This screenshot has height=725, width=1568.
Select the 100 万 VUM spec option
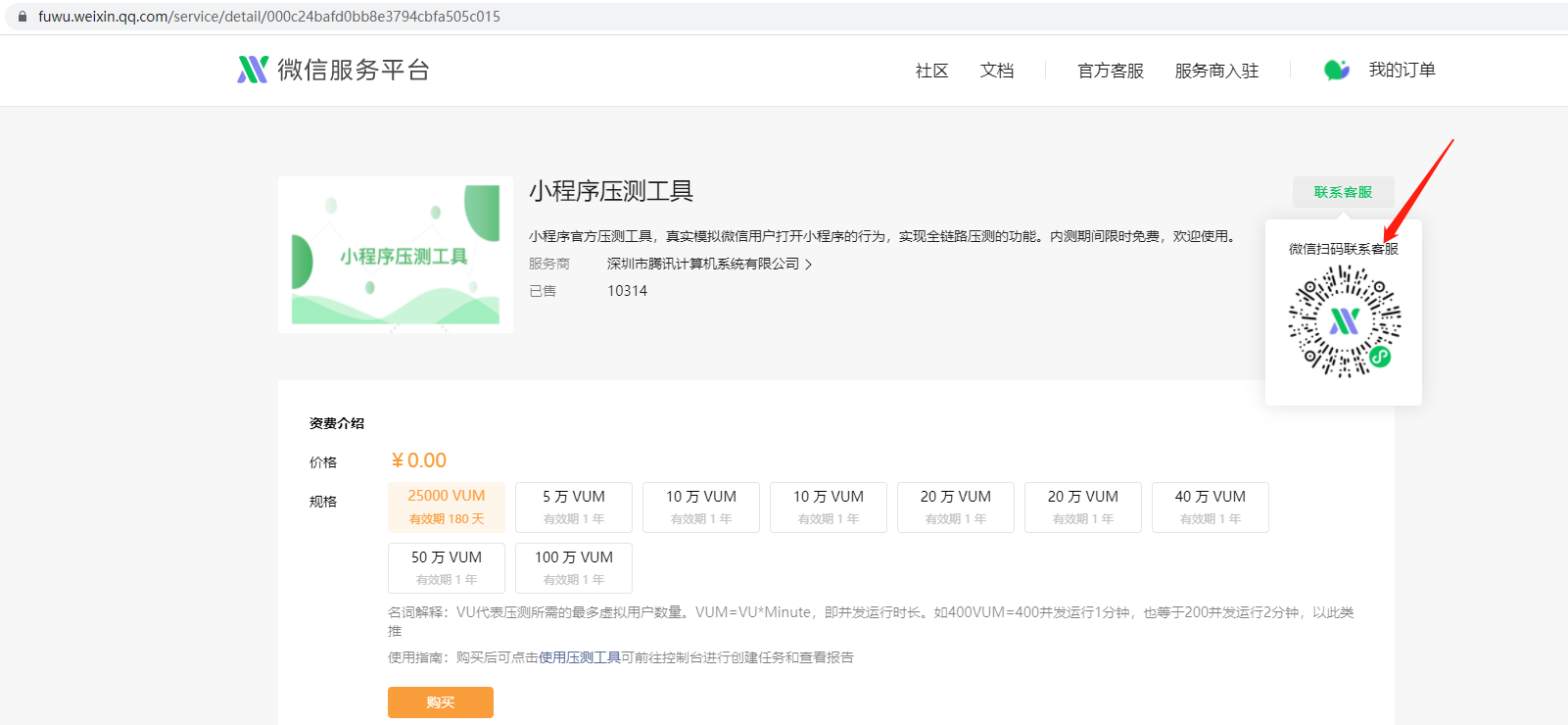pyautogui.click(x=574, y=567)
